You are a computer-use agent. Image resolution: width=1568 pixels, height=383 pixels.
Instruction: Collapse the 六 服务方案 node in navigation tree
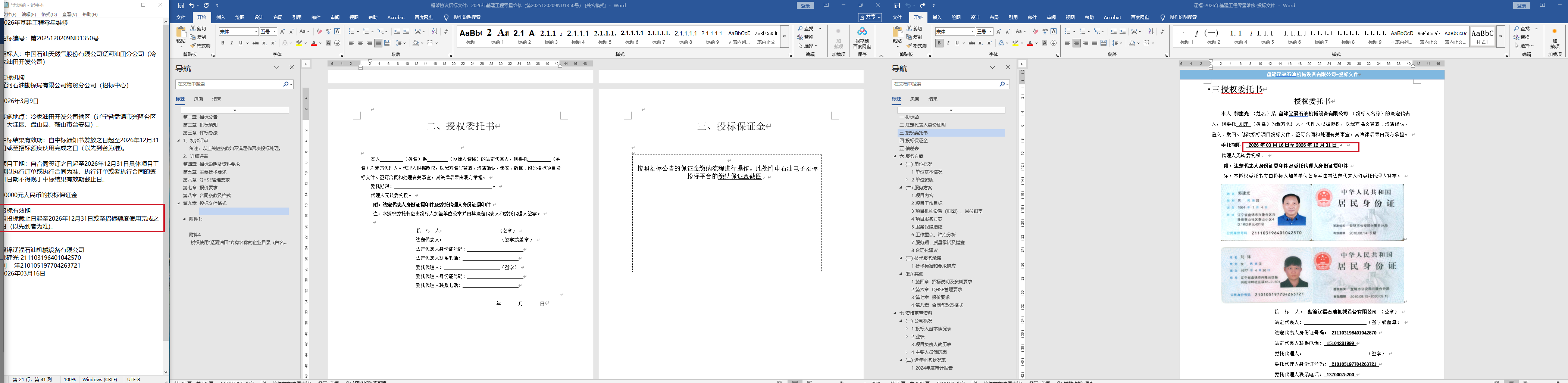point(895,156)
